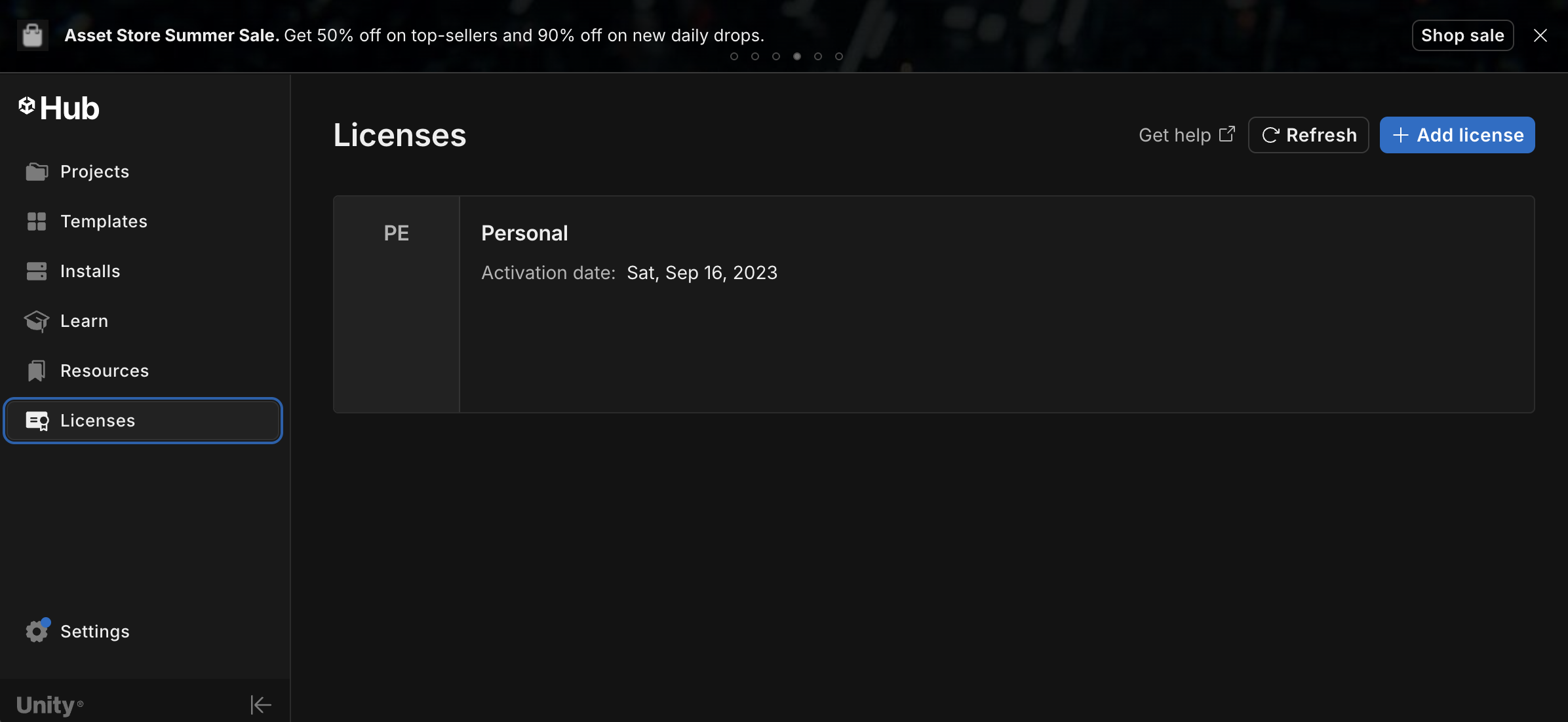Open the Get help external link
The image size is (1568, 722).
coord(1186,135)
